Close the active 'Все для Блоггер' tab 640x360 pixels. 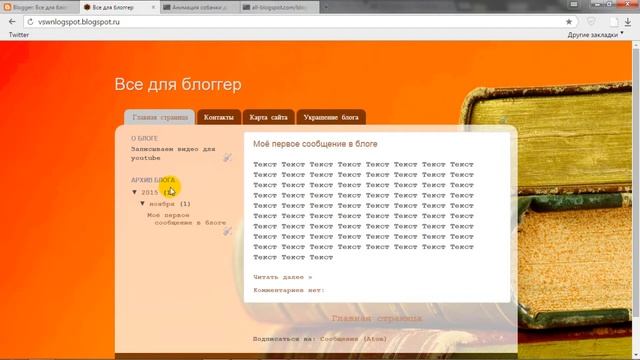coord(153,7)
